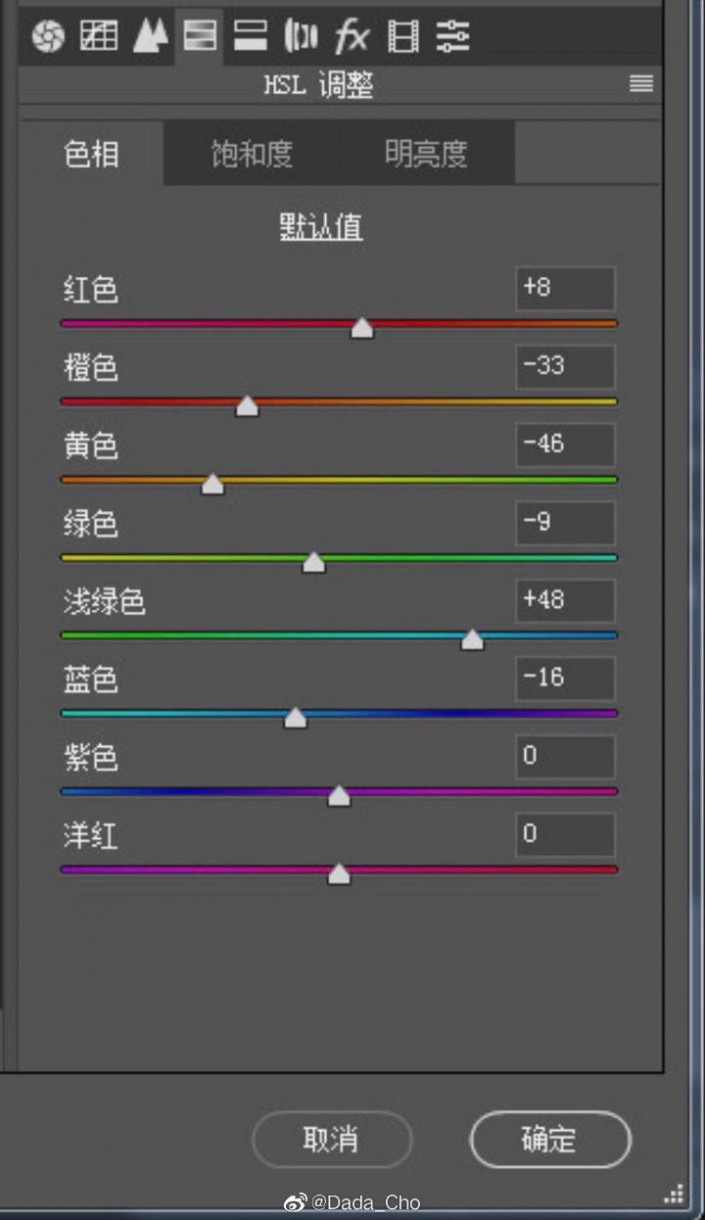
Task: Click the 橙色 value field showing -33
Action: [564, 367]
